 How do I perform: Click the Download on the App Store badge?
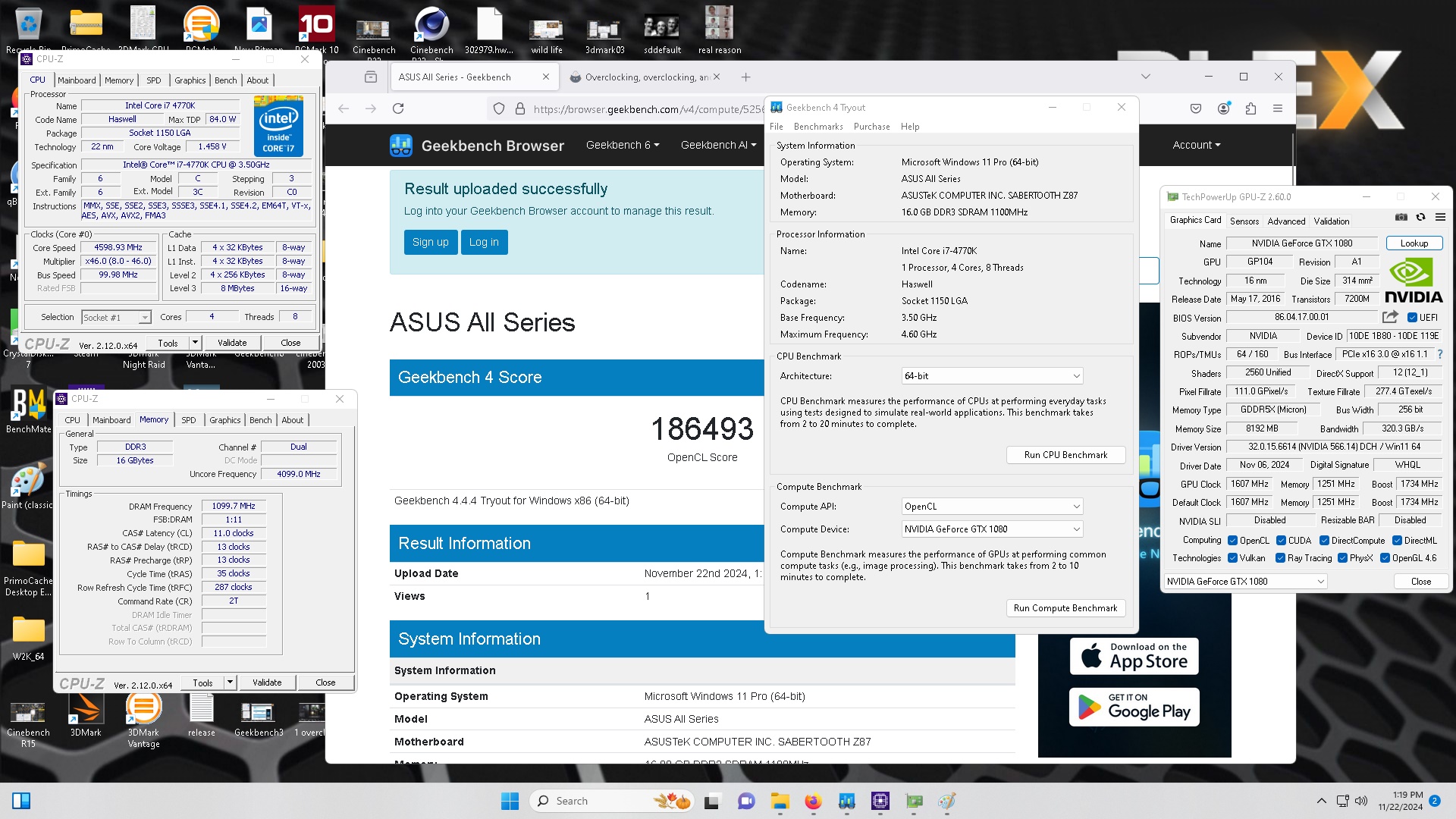(1134, 656)
